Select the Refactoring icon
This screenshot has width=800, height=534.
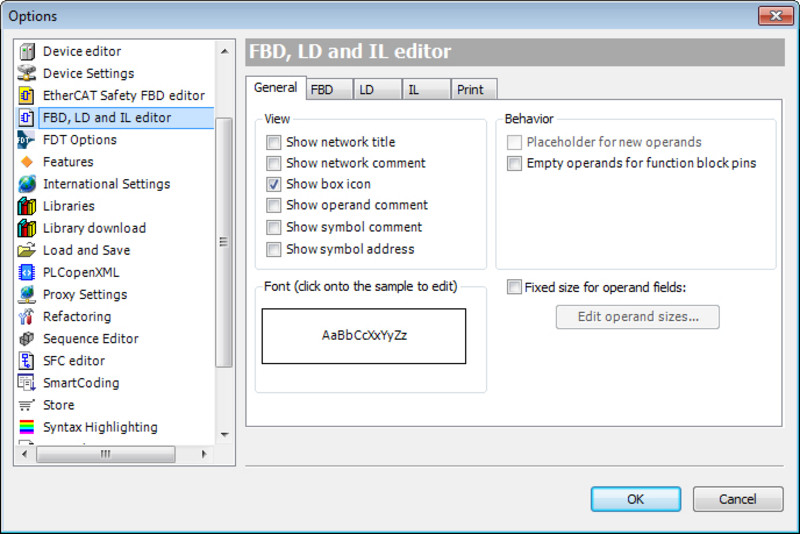[27, 316]
